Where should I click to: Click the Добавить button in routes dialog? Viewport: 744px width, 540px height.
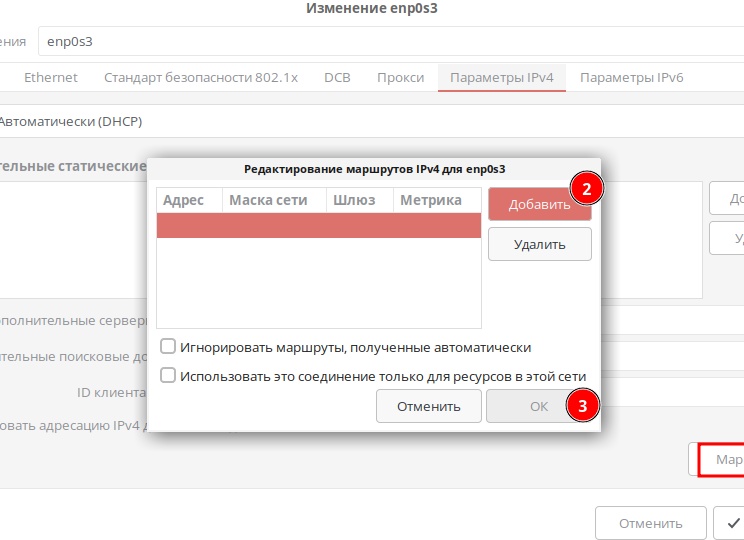coord(539,204)
